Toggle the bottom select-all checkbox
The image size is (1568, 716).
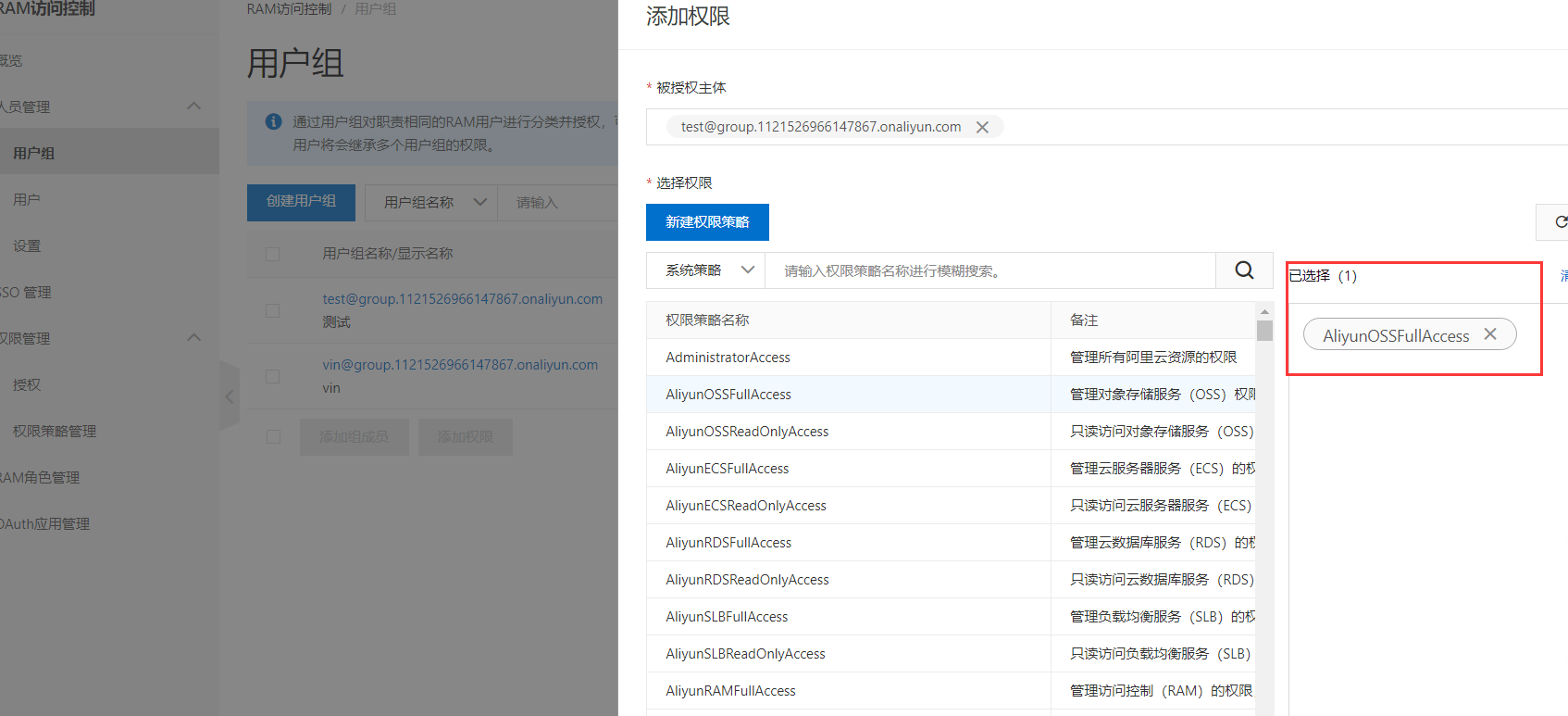point(273,436)
